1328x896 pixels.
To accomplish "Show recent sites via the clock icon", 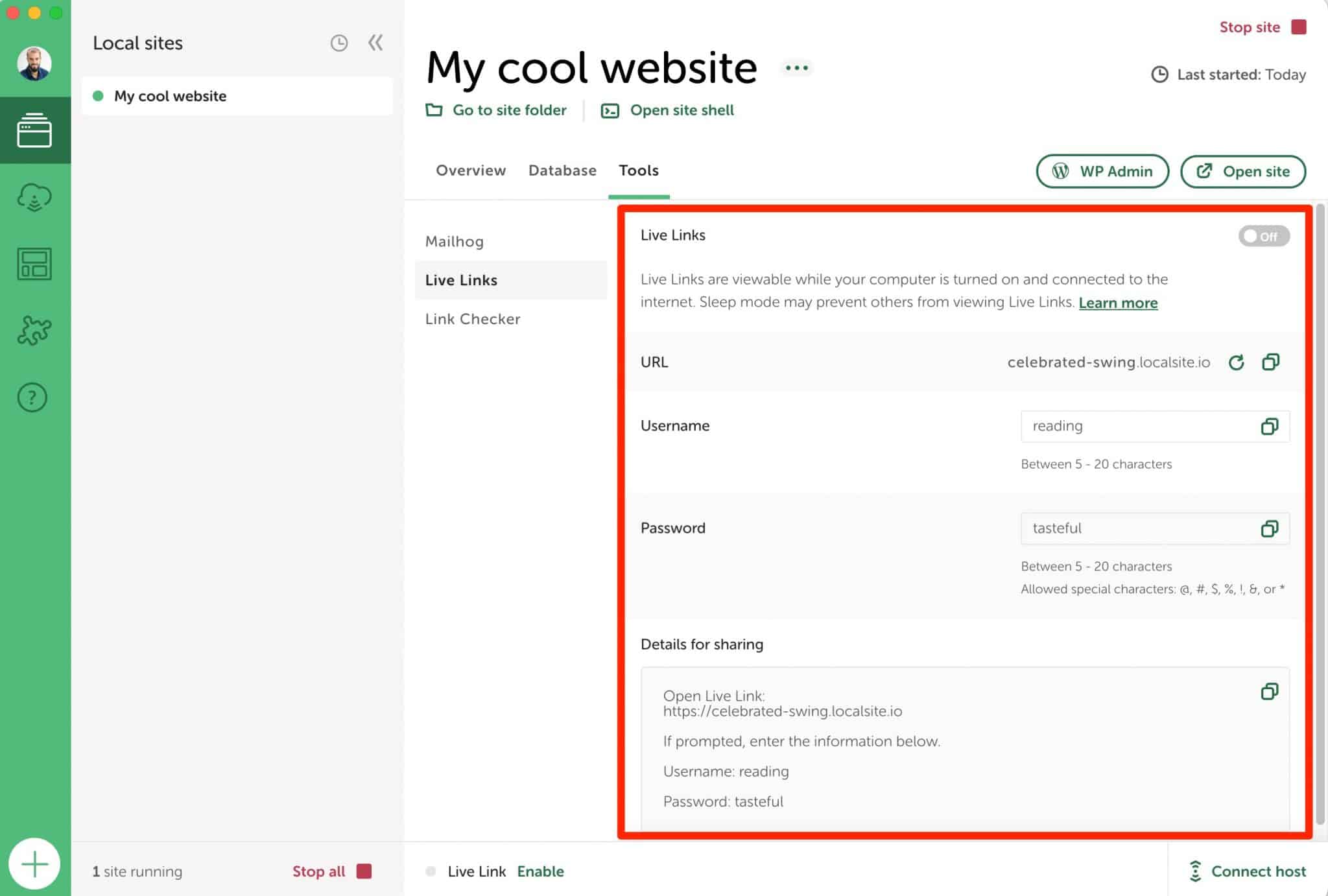I will click(x=338, y=43).
